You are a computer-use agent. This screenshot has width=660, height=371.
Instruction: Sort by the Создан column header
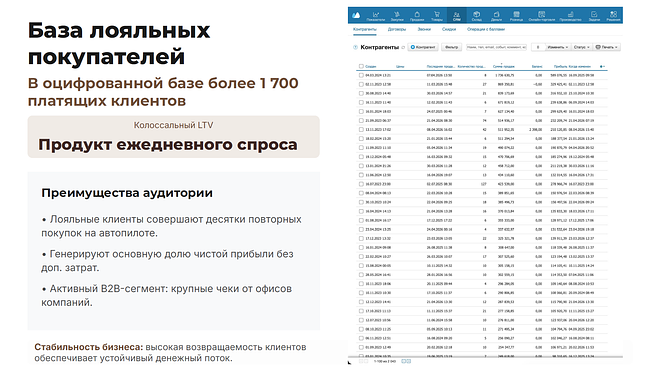[370, 67]
